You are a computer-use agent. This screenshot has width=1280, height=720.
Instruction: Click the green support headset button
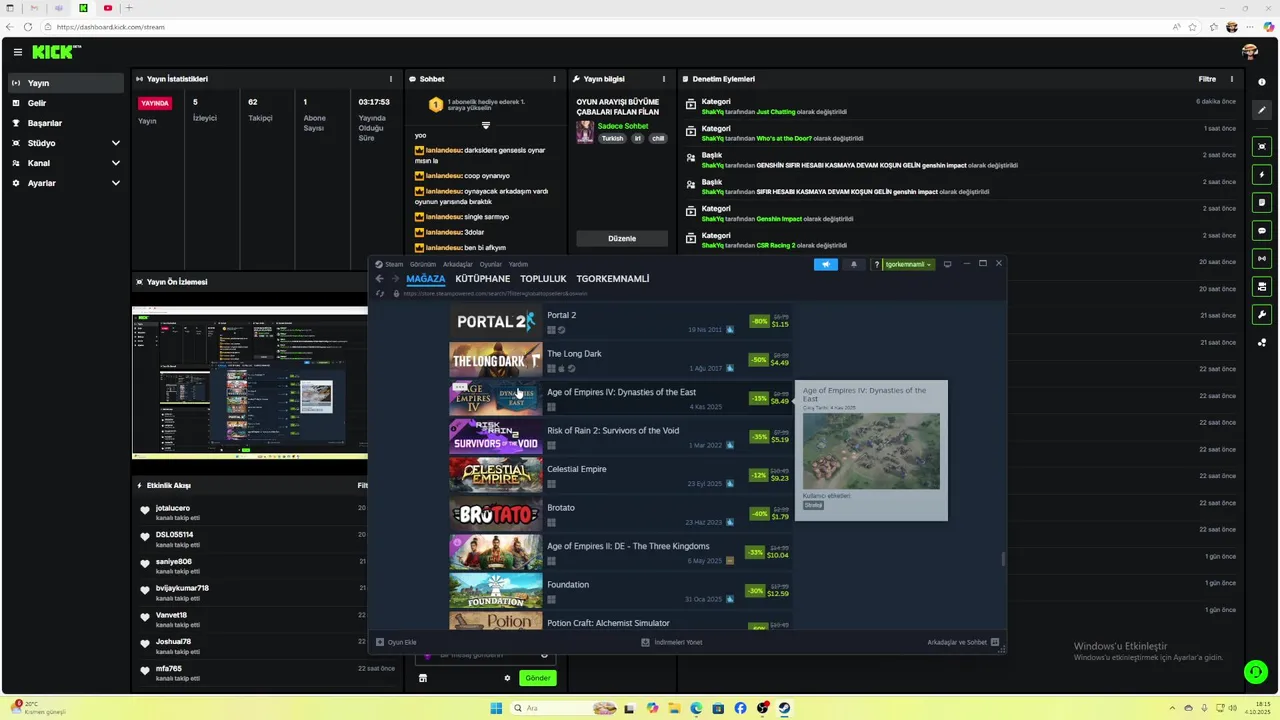1255,672
